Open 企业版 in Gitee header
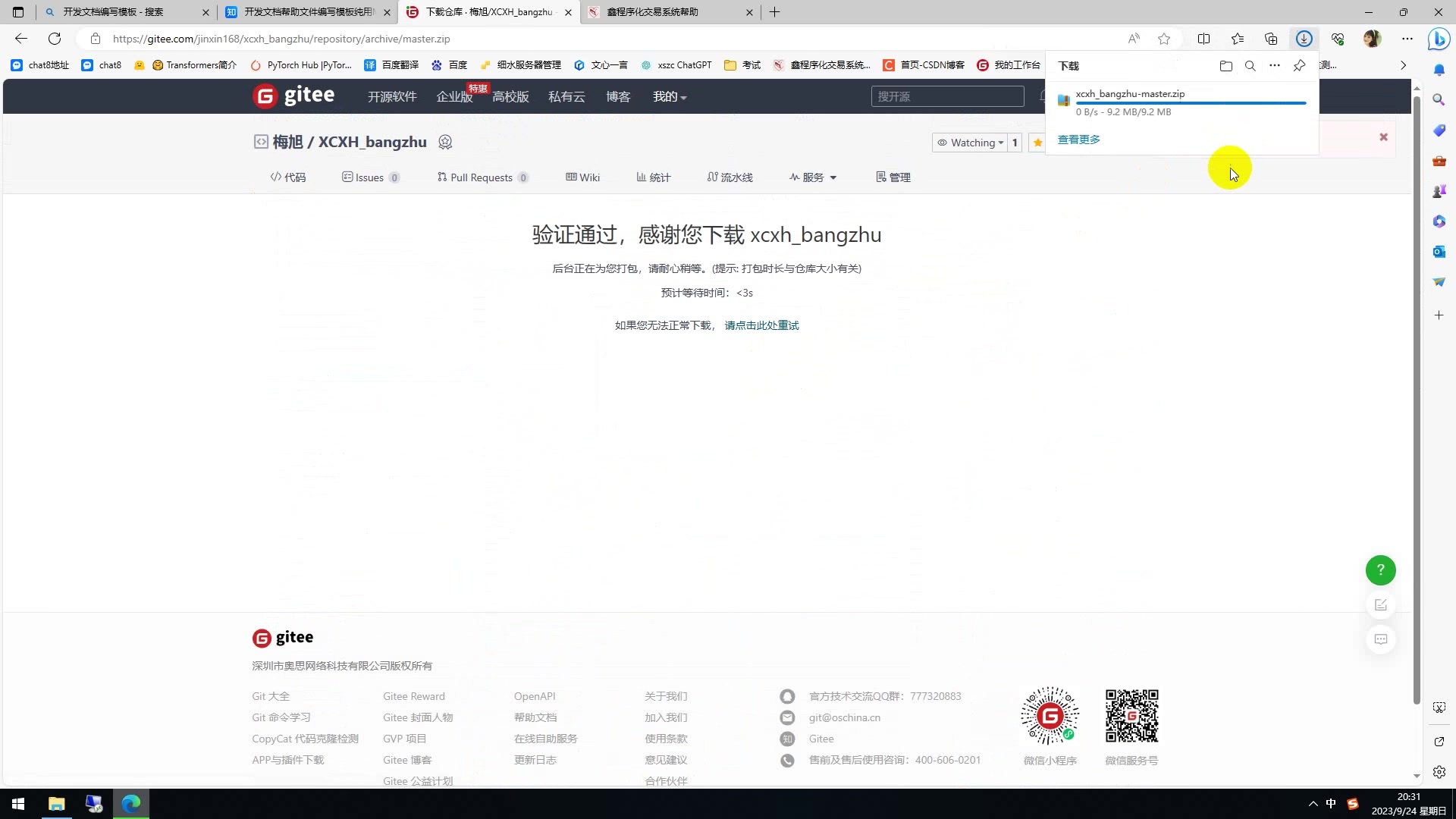 (454, 96)
